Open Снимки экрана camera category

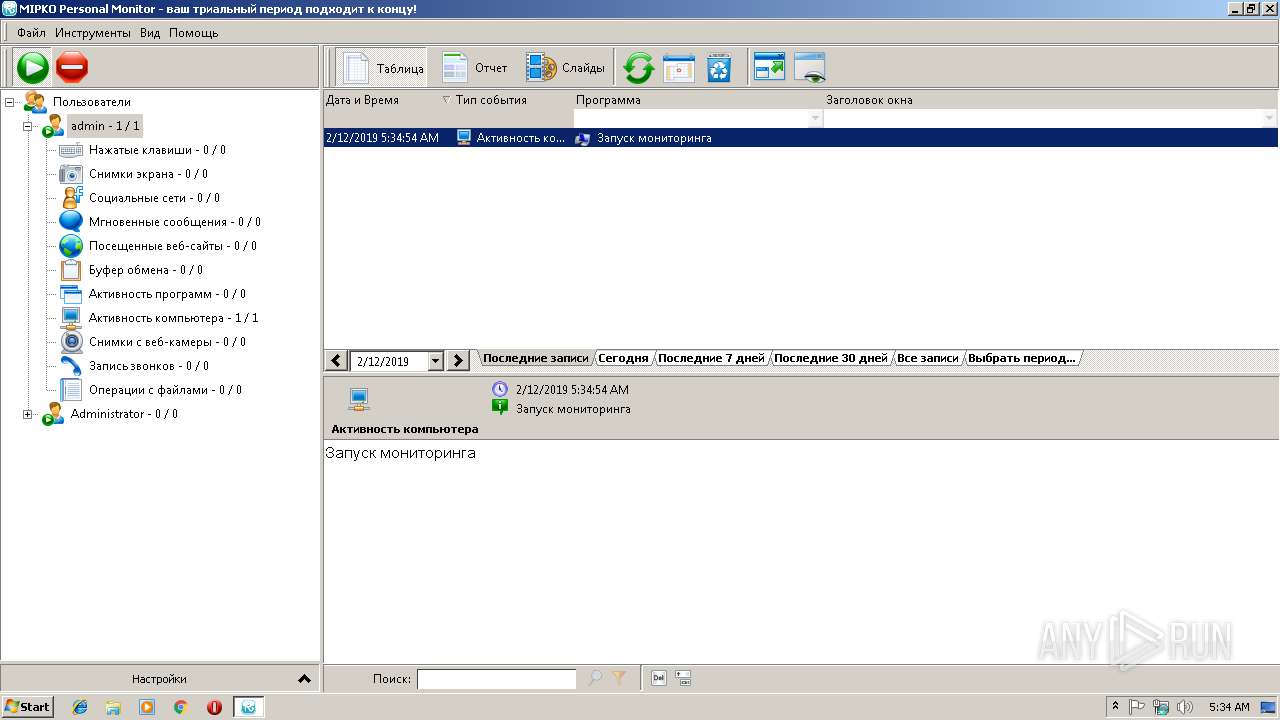click(148, 174)
